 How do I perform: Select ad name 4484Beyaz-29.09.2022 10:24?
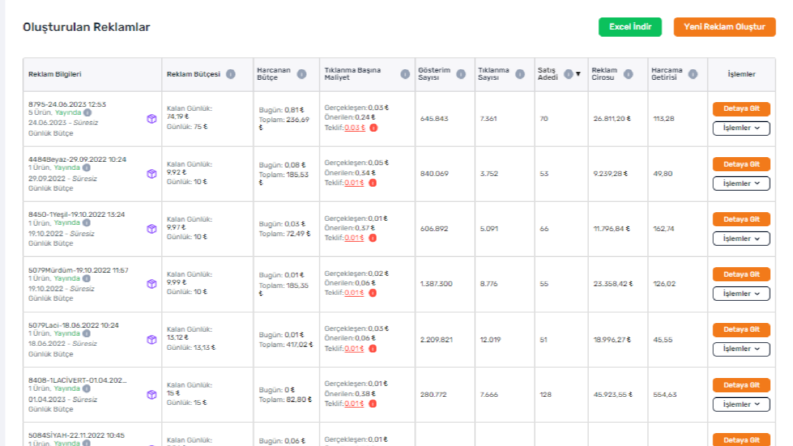click(x=77, y=160)
